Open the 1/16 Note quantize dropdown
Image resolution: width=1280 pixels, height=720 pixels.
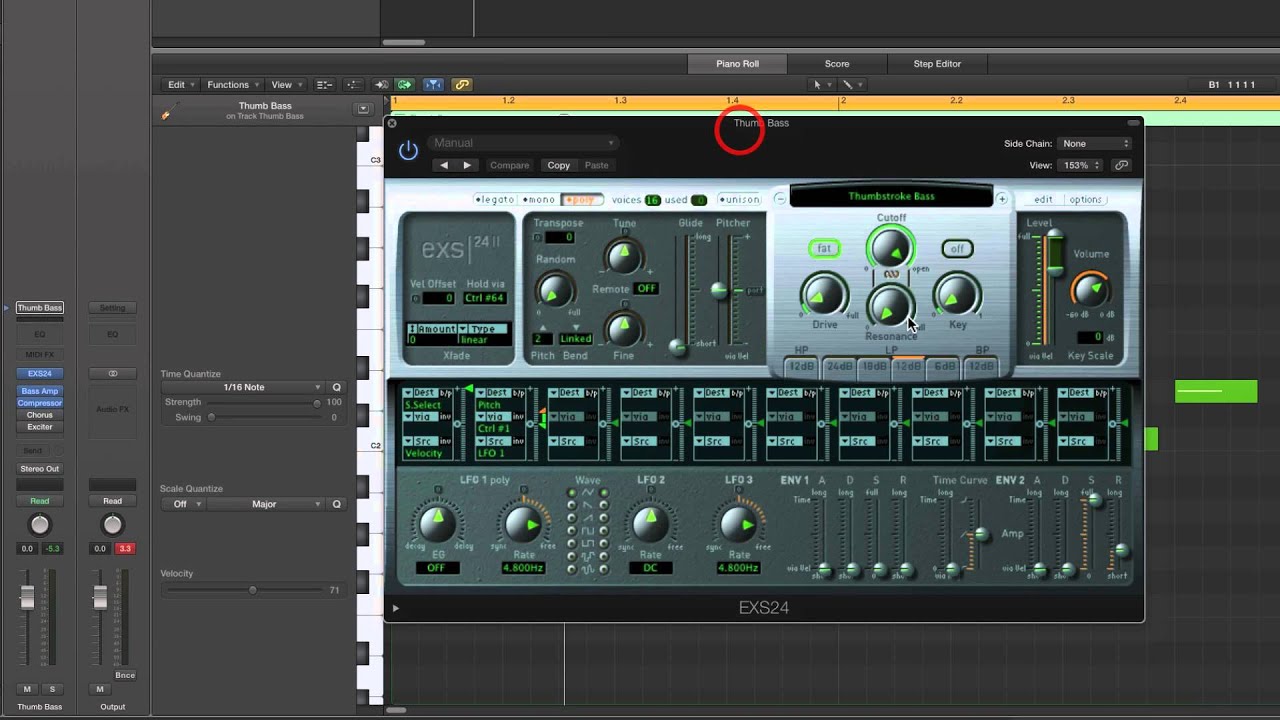tap(243, 388)
